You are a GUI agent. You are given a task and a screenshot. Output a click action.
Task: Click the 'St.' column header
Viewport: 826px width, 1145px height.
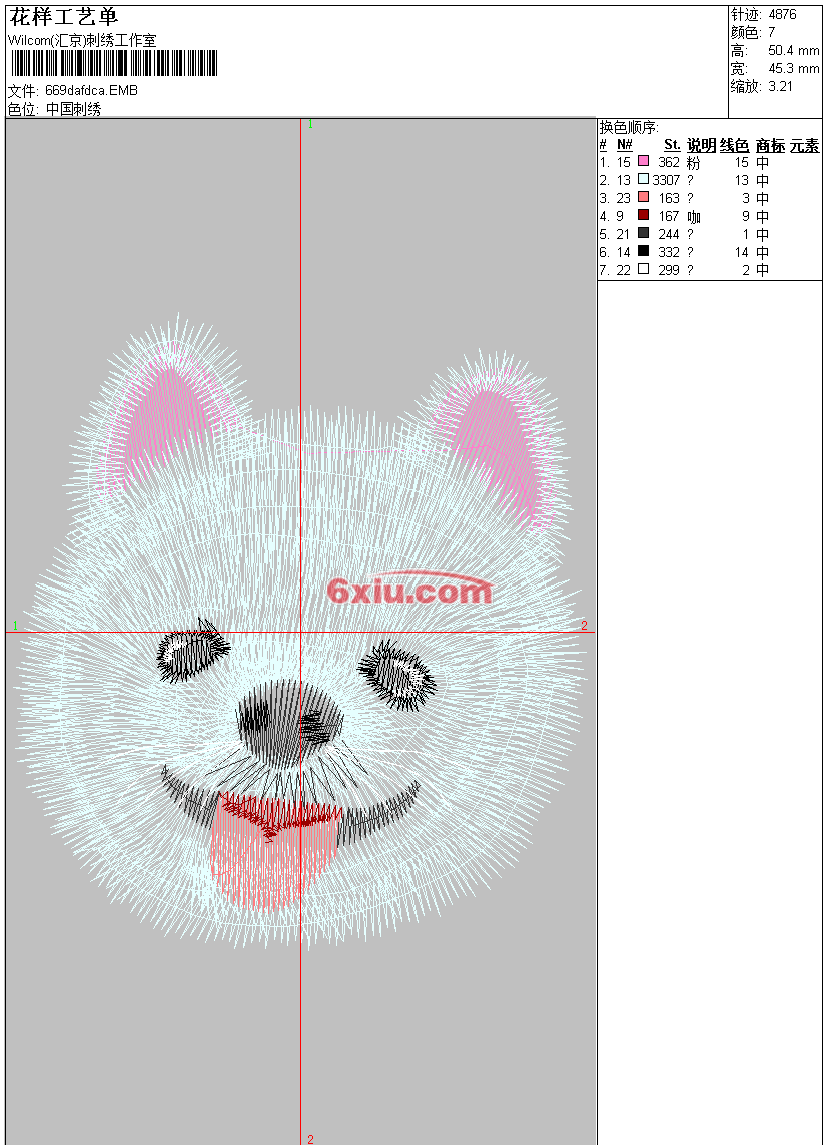tap(672, 145)
